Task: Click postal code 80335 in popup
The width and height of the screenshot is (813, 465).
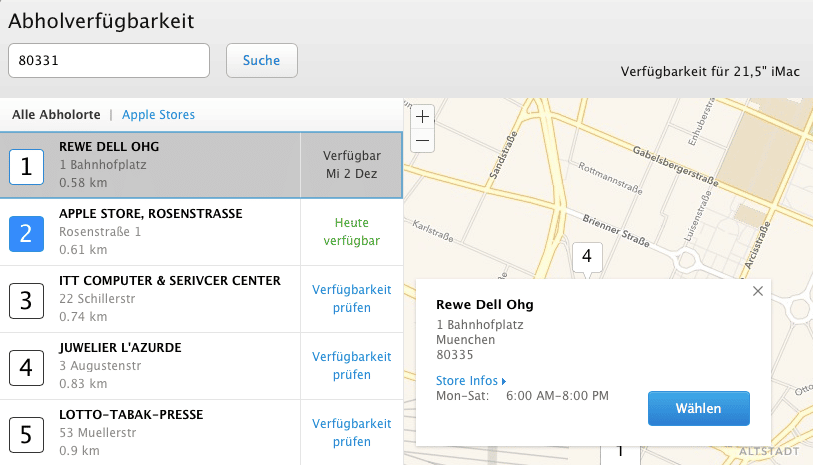Action: pos(454,355)
